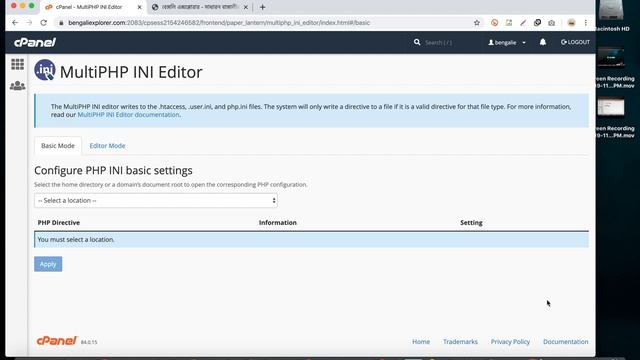Click the 'You must select a location.' message
640x360 pixels.
click(x=76, y=240)
